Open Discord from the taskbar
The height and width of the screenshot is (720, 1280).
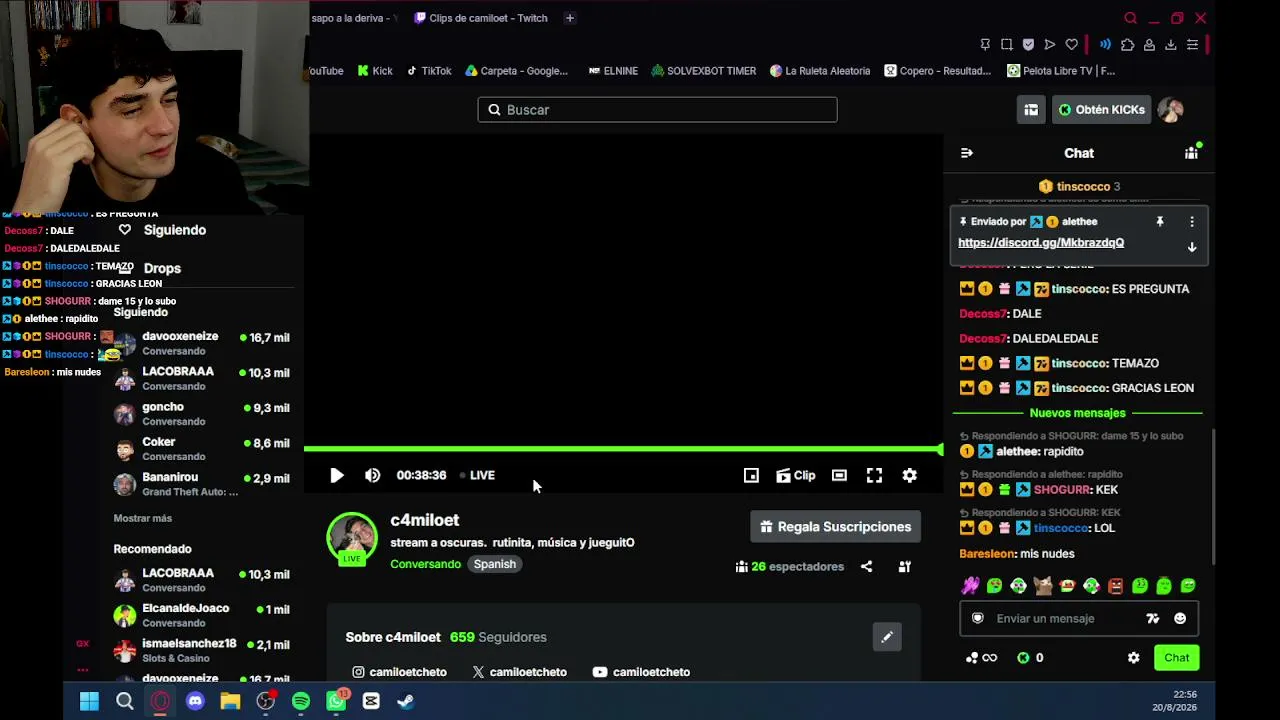[x=195, y=701]
